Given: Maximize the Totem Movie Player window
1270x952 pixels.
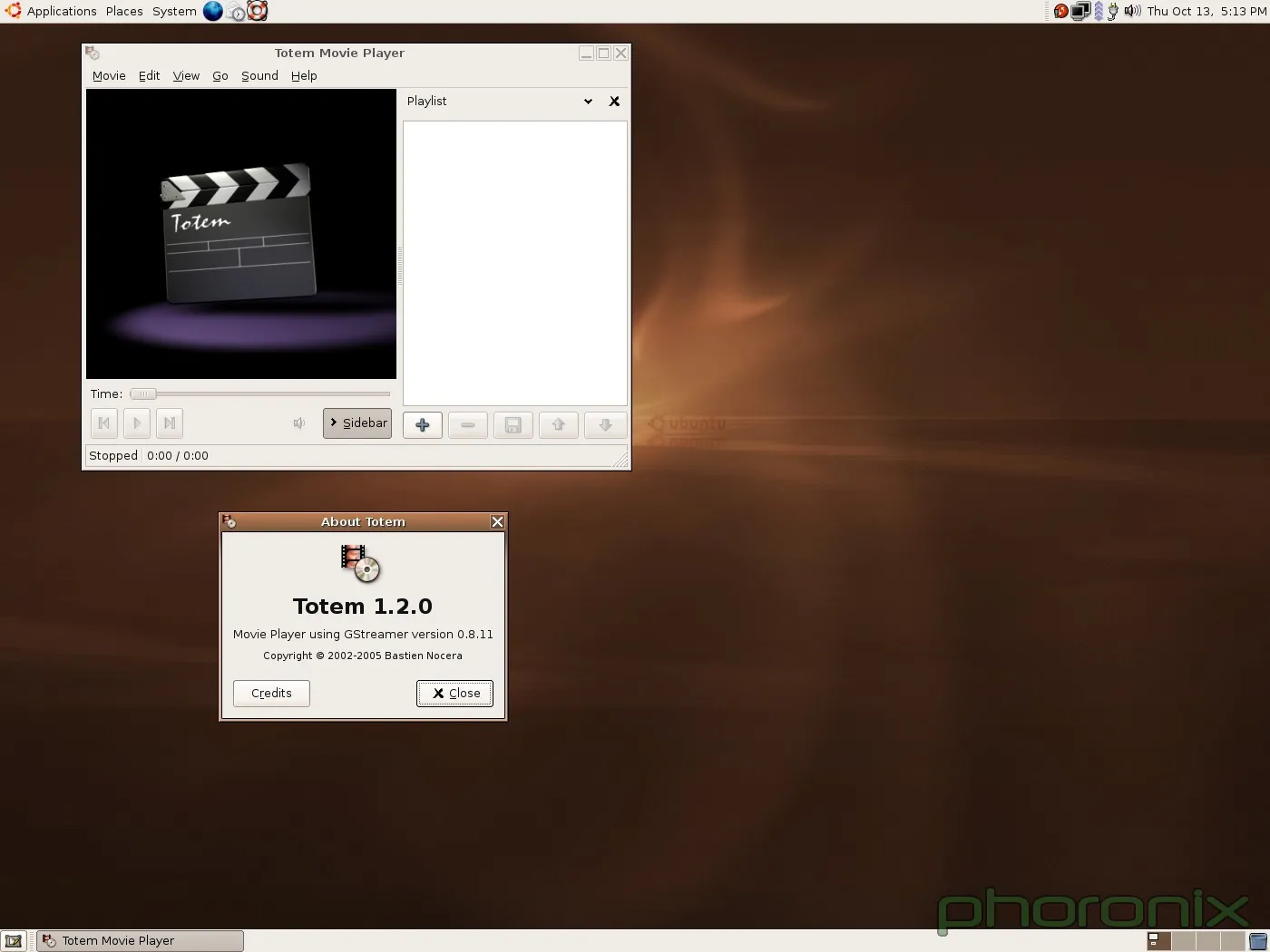Looking at the screenshot, I should tap(603, 53).
